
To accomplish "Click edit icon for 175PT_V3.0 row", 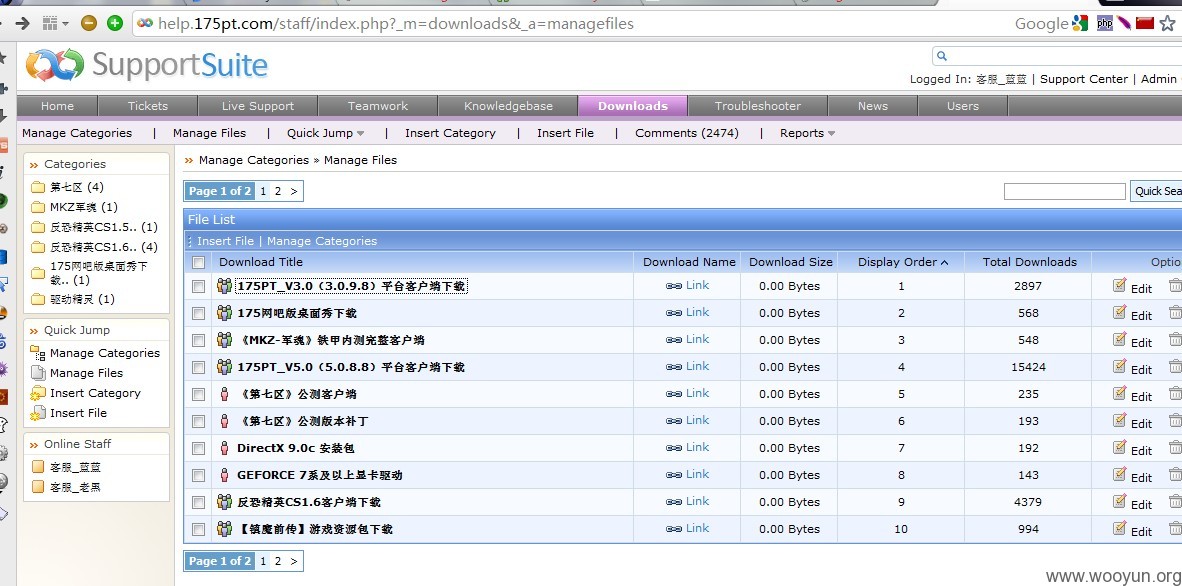I will click(1119, 285).
